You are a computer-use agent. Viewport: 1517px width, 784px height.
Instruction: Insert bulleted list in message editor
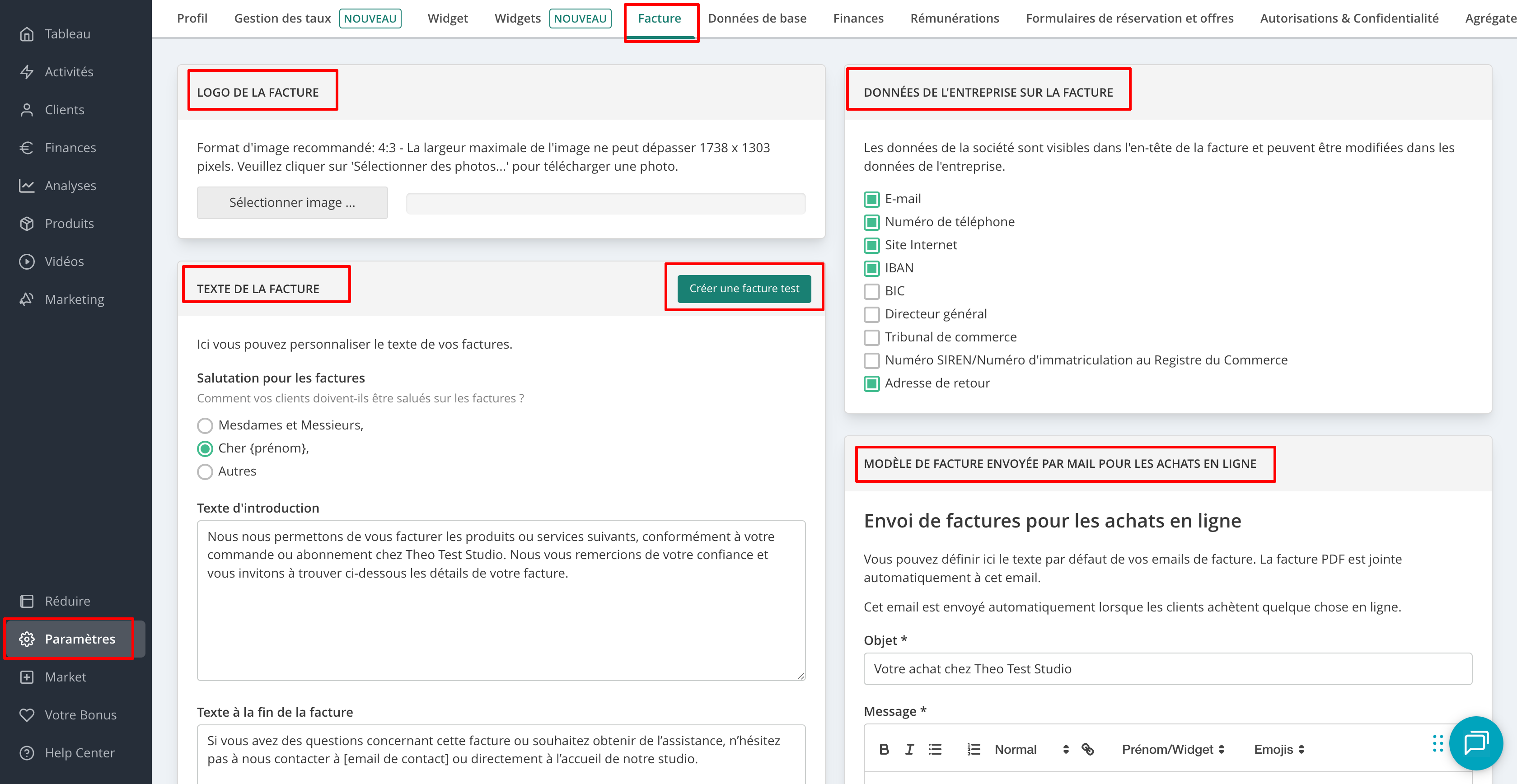(935, 749)
